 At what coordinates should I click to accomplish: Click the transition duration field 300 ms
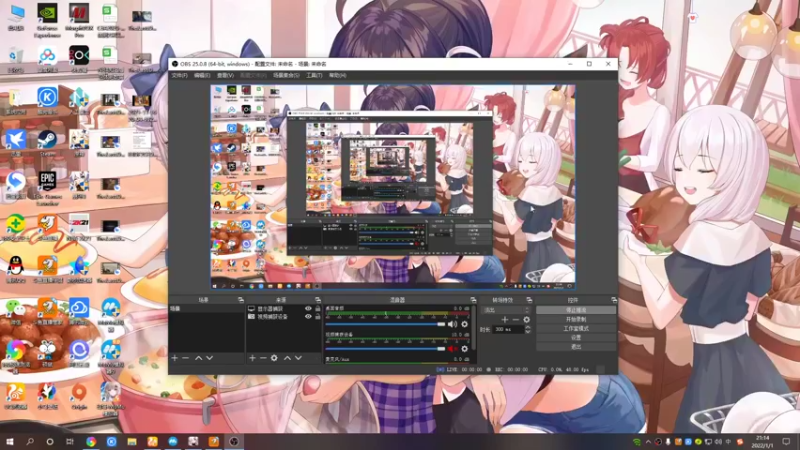click(508, 330)
